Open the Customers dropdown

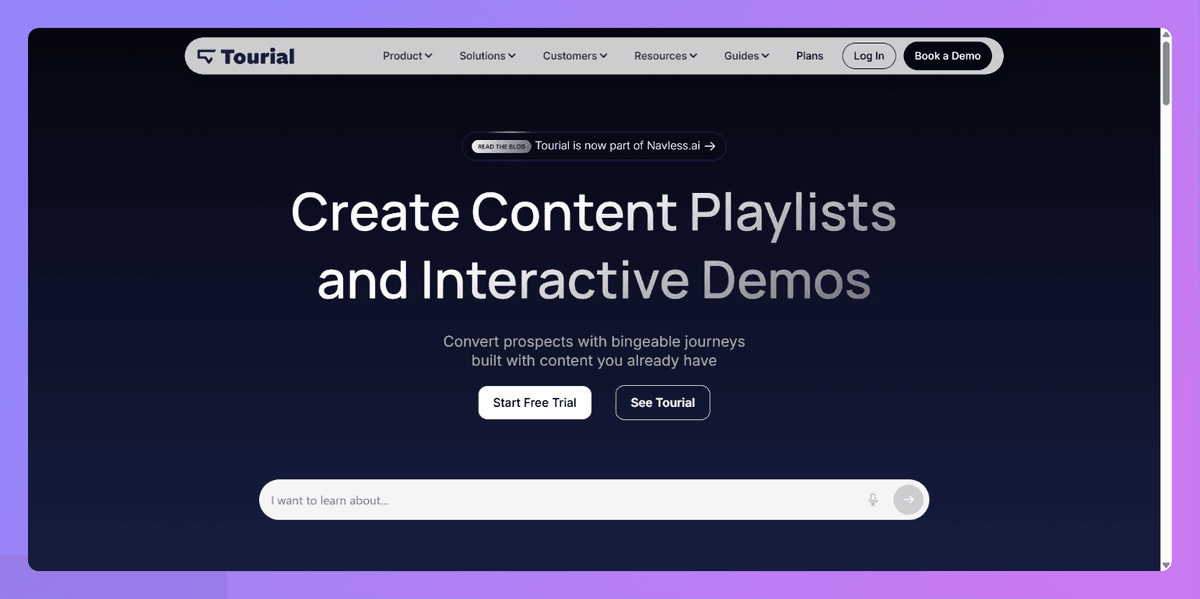[575, 56]
